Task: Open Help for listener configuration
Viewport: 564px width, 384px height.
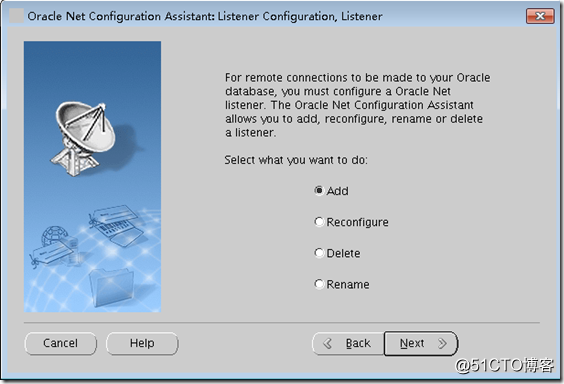Action: pos(142,343)
